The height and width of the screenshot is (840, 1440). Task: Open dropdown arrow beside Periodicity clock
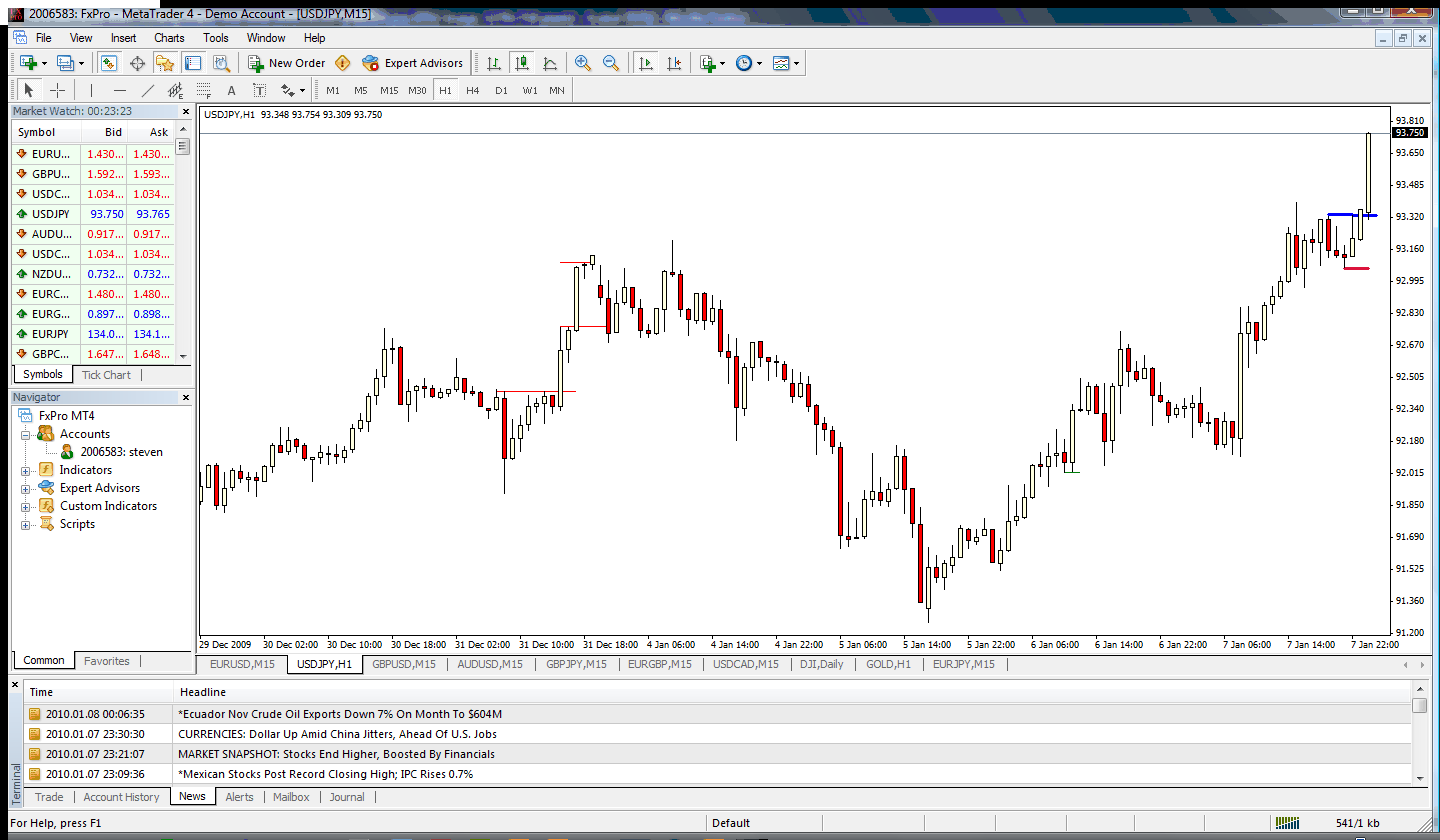pos(760,63)
